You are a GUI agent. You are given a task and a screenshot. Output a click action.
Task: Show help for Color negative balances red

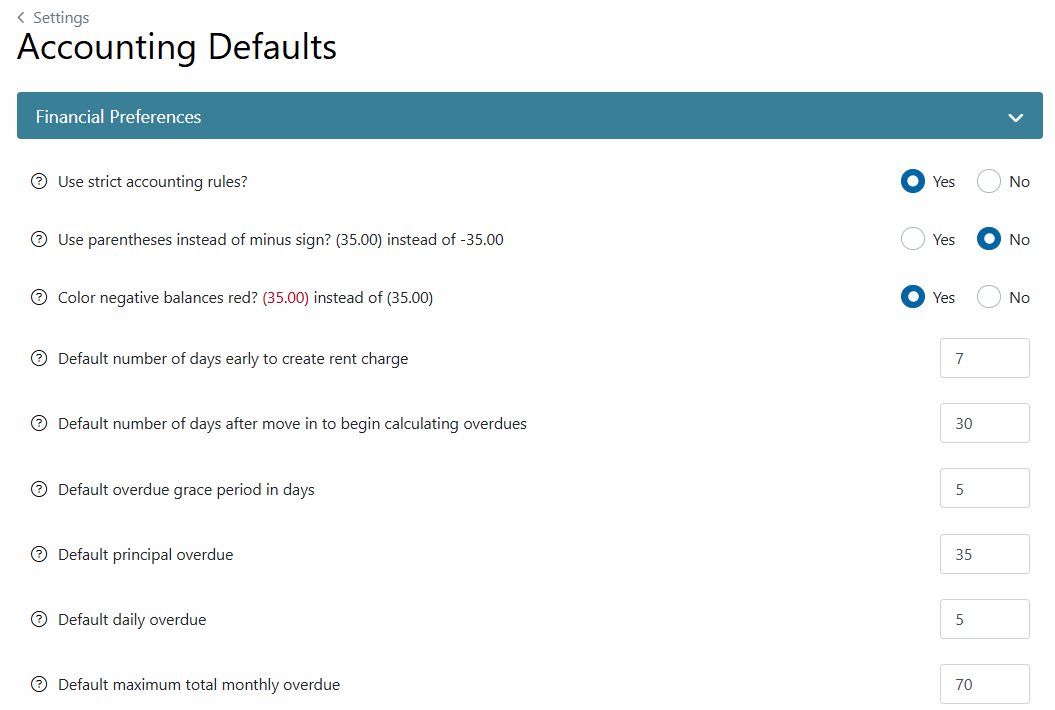point(39,297)
